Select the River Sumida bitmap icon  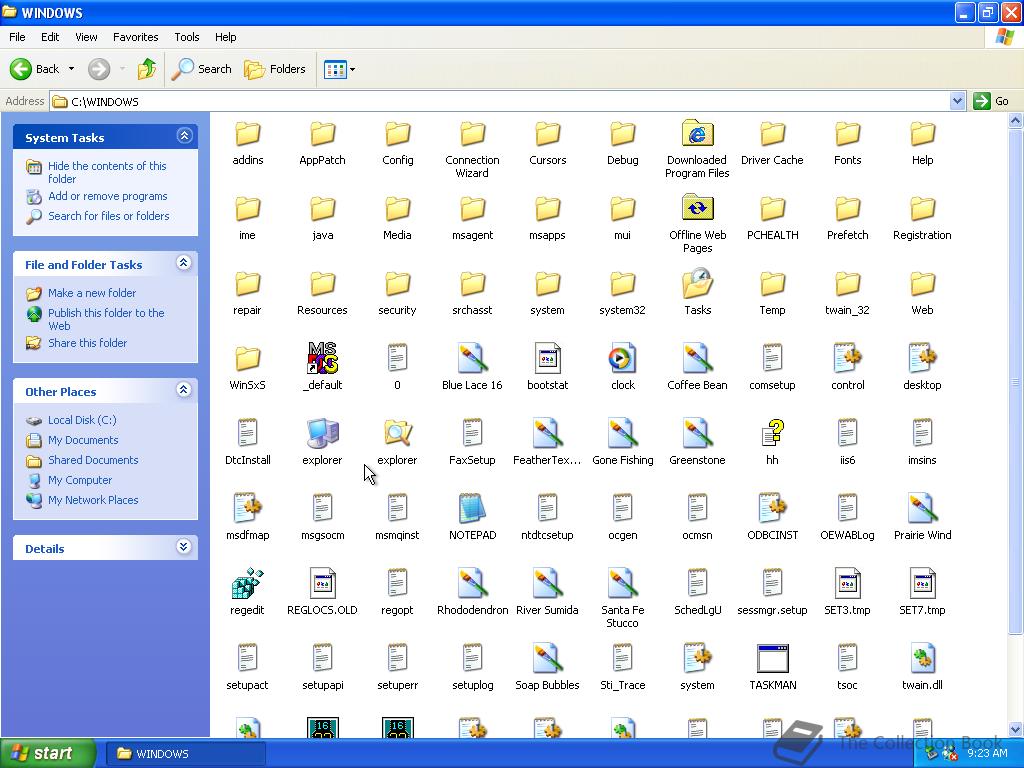pyautogui.click(x=547, y=583)
